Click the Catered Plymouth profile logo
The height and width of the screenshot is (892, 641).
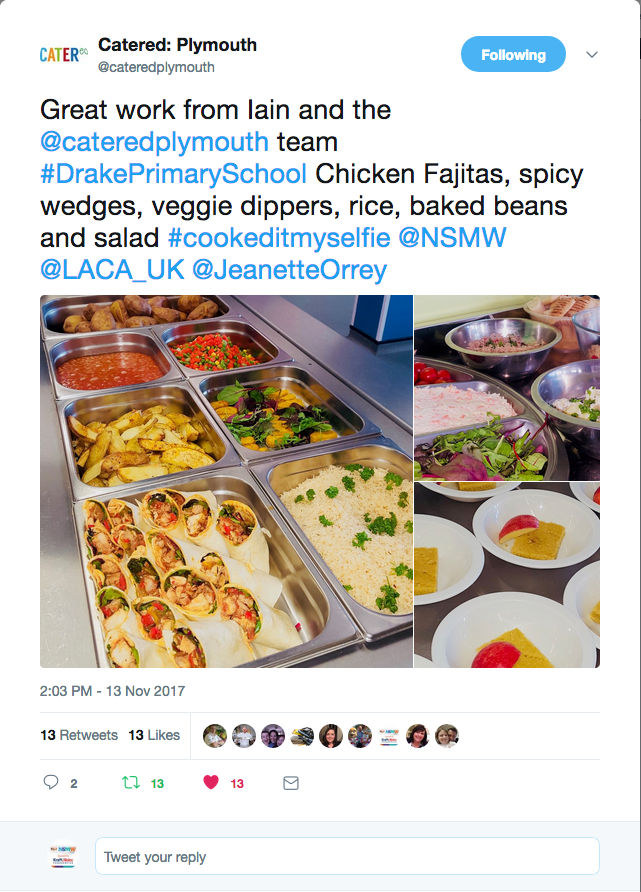[63, 55]
